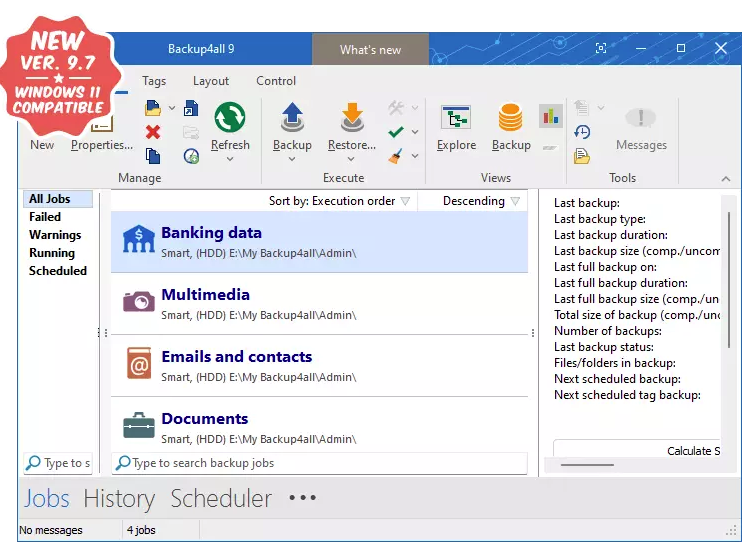This screenshot has height=551, width=747.
Task: Select the Multimedia job title
Action: click(205, 294)
